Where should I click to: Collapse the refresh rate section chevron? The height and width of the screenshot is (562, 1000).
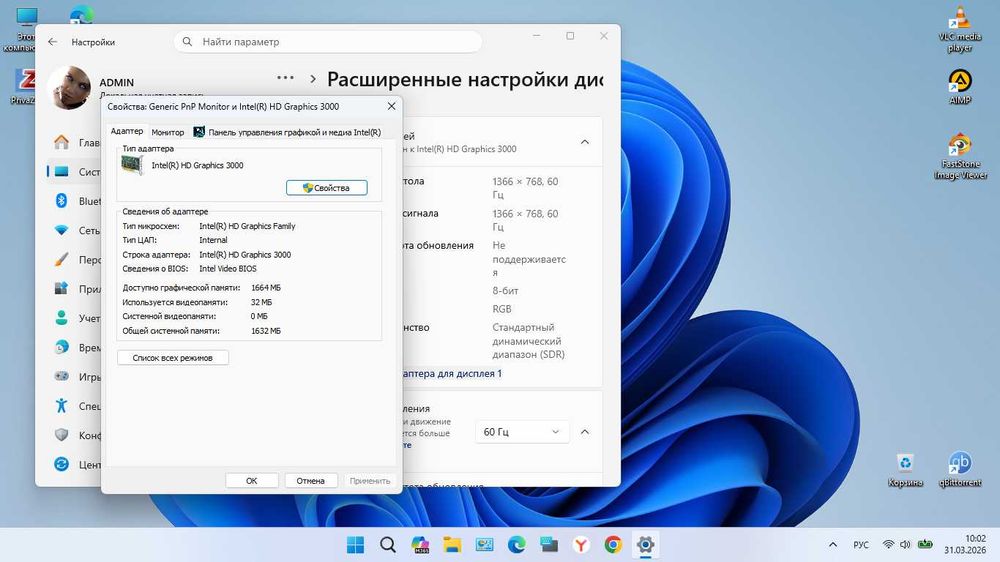[x=585, y=432]
